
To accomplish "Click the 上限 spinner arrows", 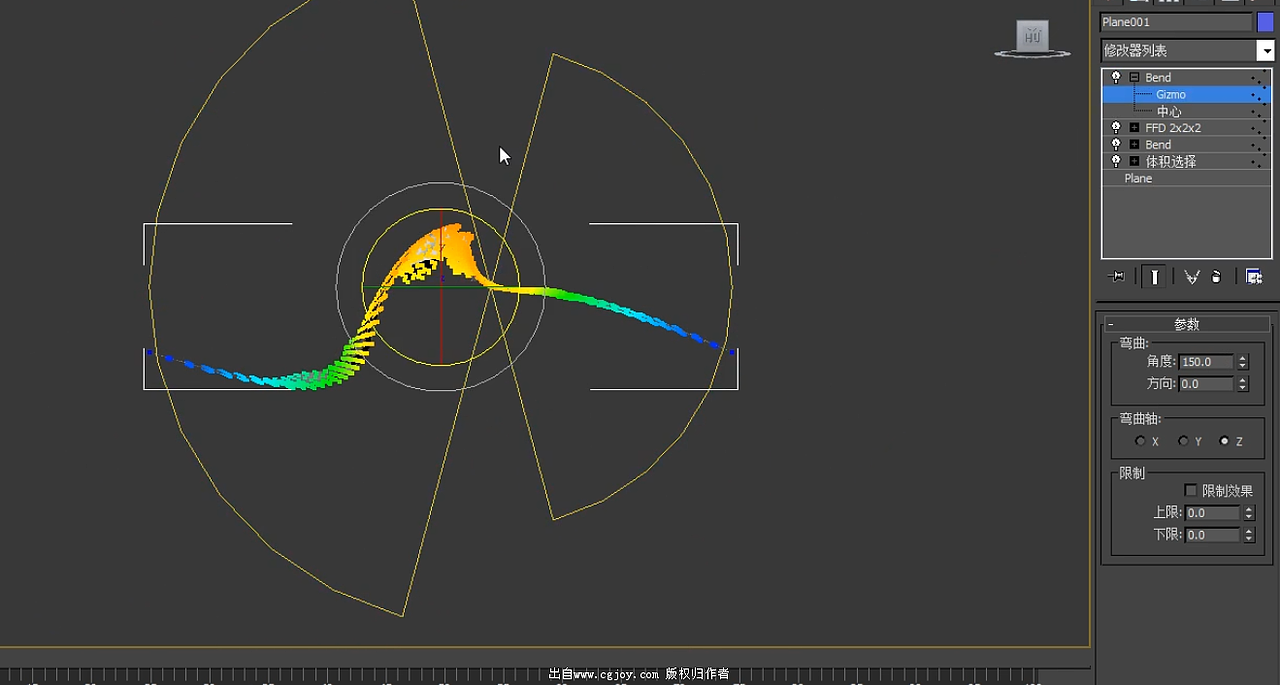I will (1249, 513).
